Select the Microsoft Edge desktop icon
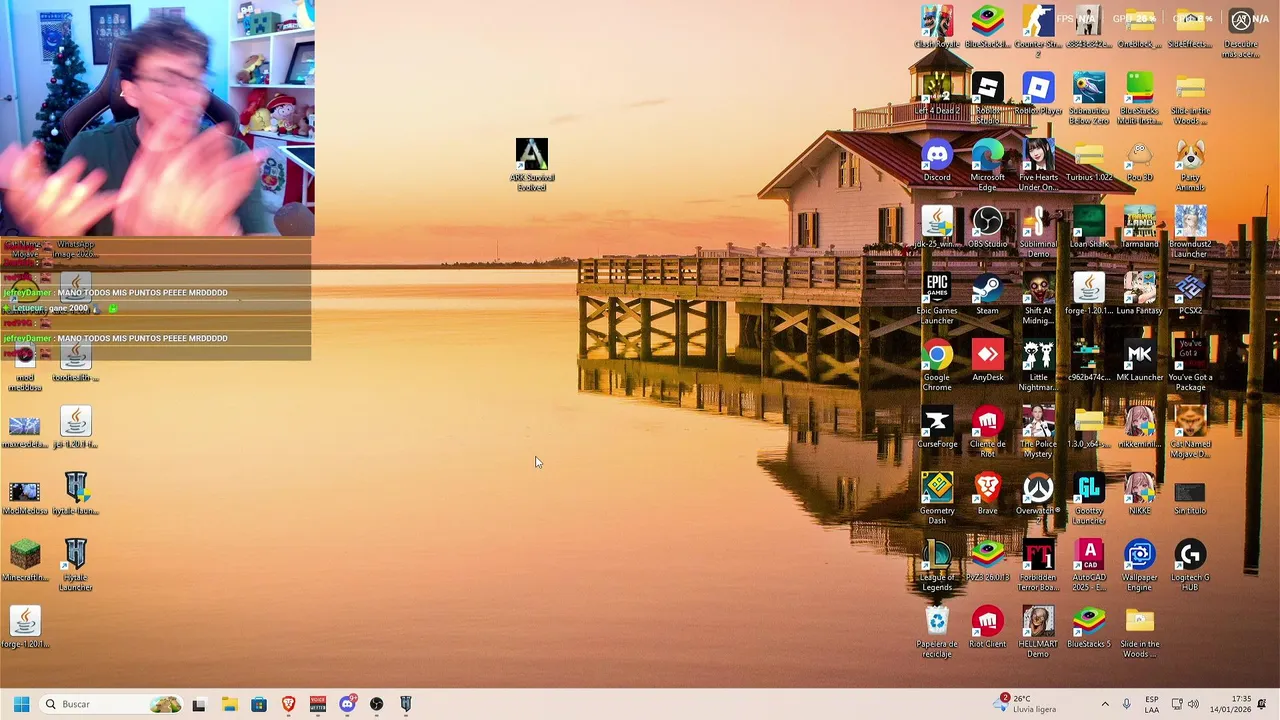1280x720 pixels. click(x=987, y=166)
